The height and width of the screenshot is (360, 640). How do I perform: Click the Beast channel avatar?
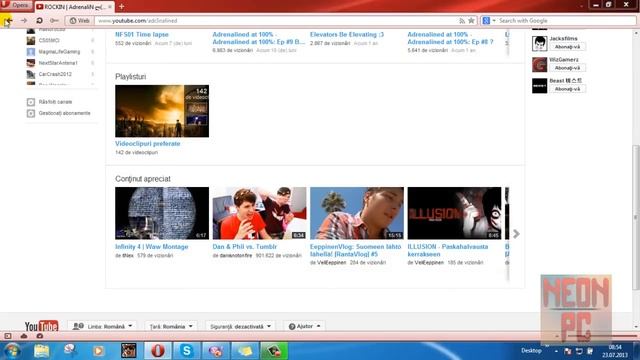point(539,86)
